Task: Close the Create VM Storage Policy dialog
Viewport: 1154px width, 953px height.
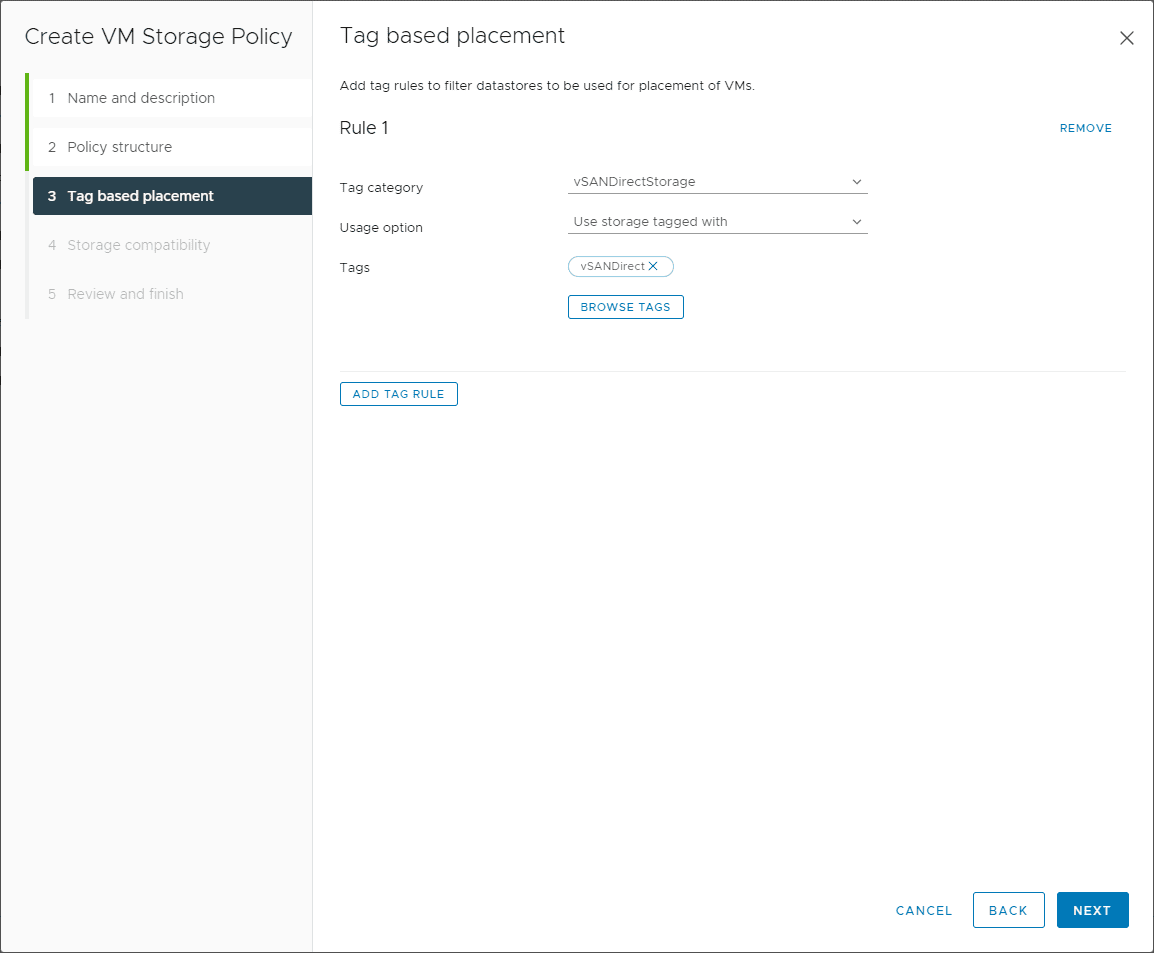Action: [1127, 37]
